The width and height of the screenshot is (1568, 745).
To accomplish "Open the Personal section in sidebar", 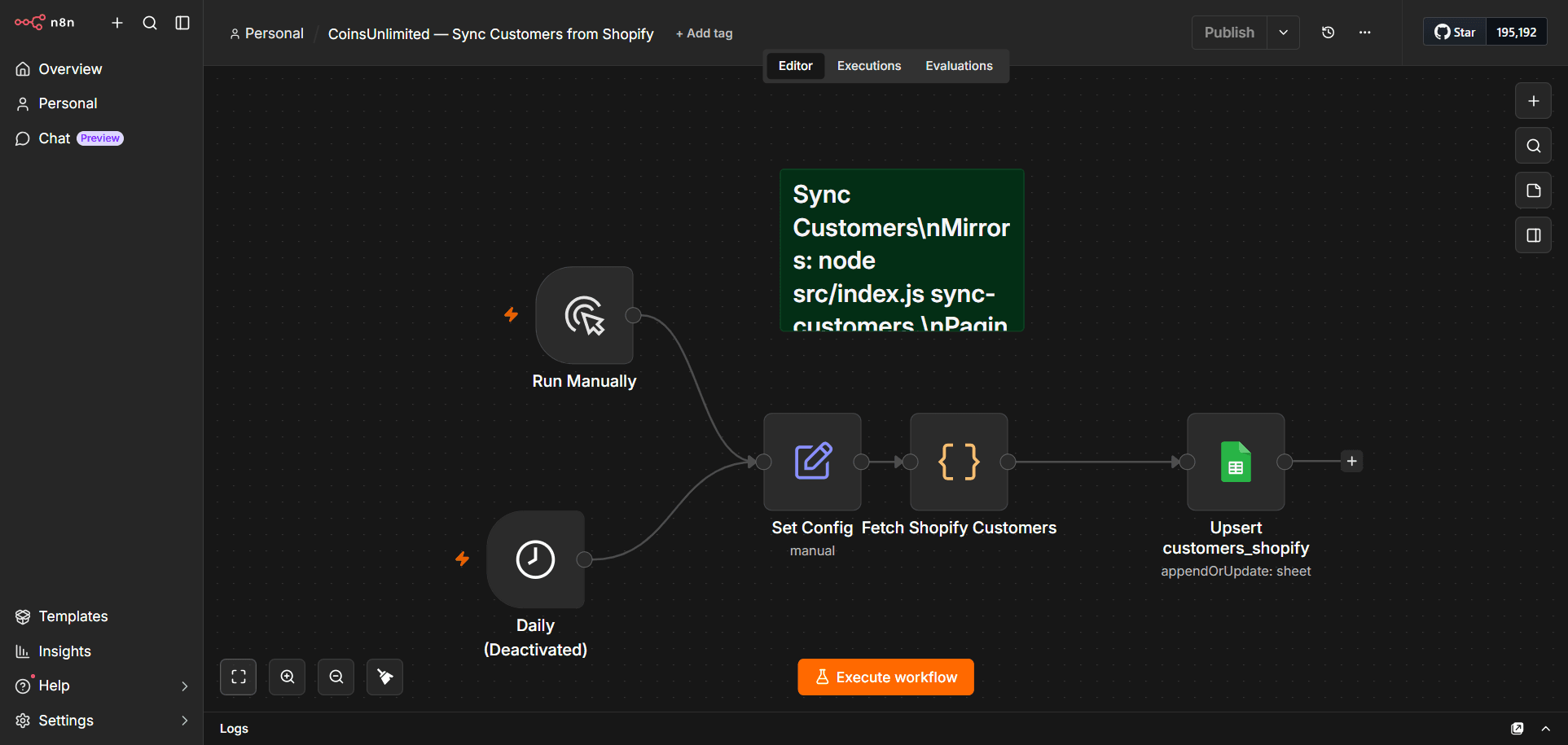I will (x=101, y=103).
